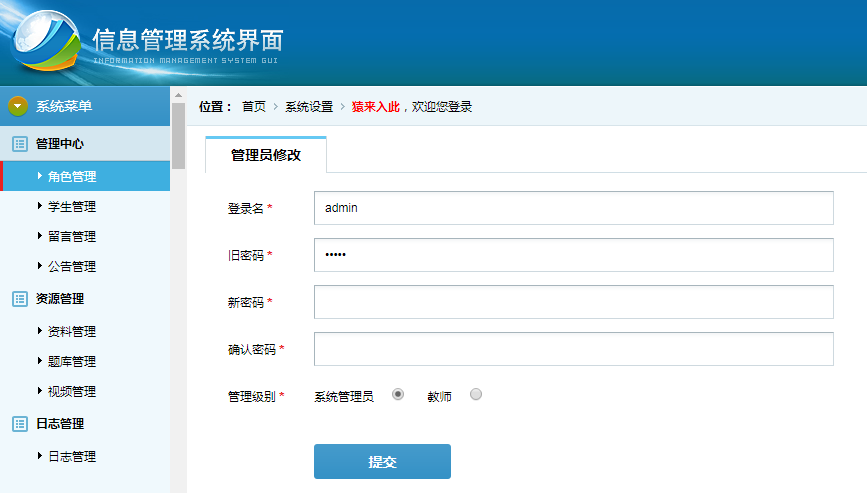Click the sidebar scrollbar up arrow
This screenshot has height=493, width=867.
click(x=178, y=95)
